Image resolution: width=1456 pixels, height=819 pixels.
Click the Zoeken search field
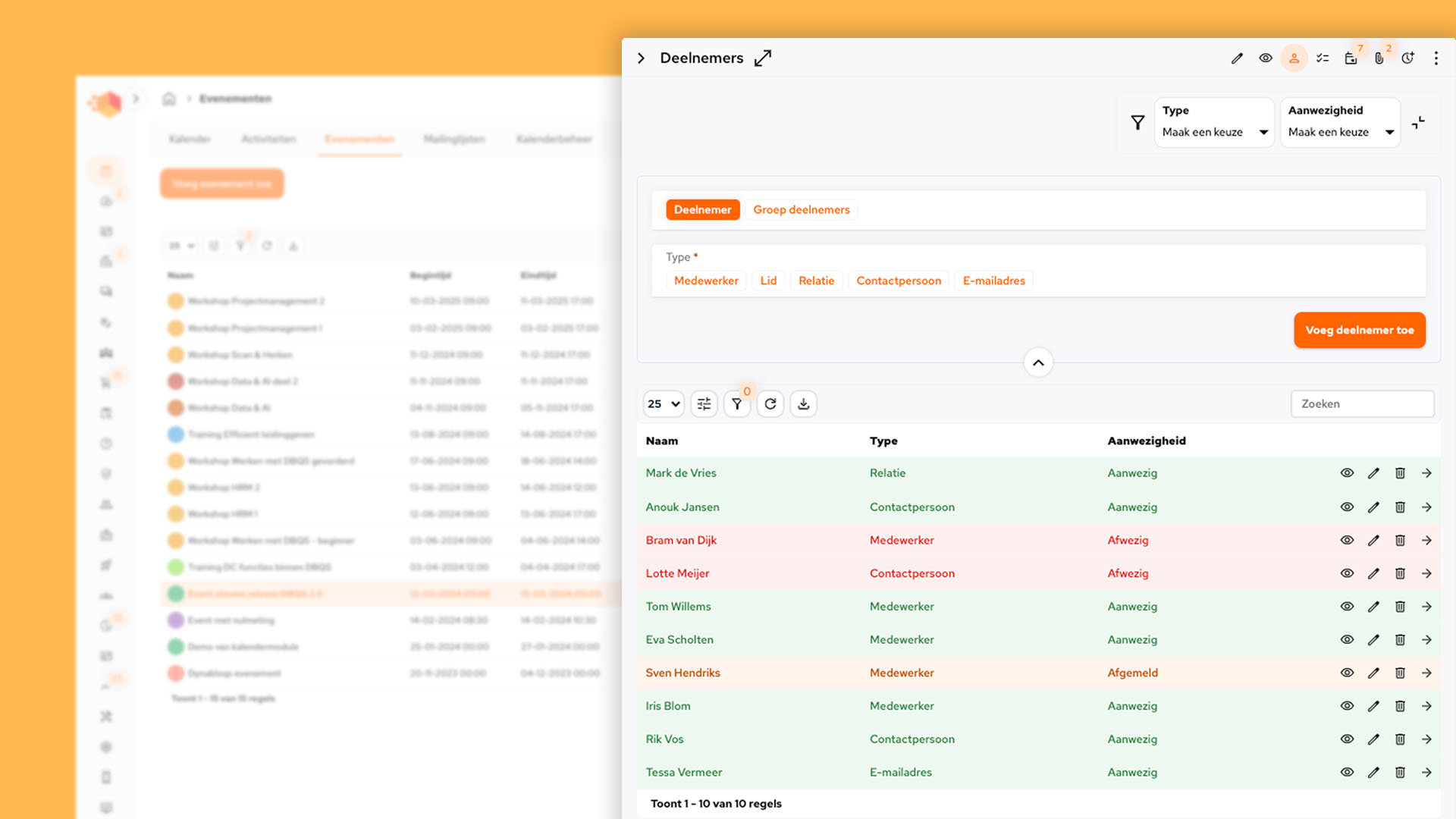pos(1362,404)
